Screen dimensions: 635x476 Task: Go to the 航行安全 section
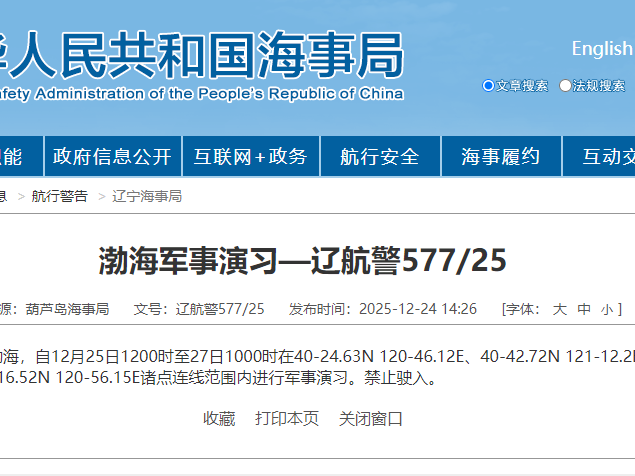(x=379, y=156)
